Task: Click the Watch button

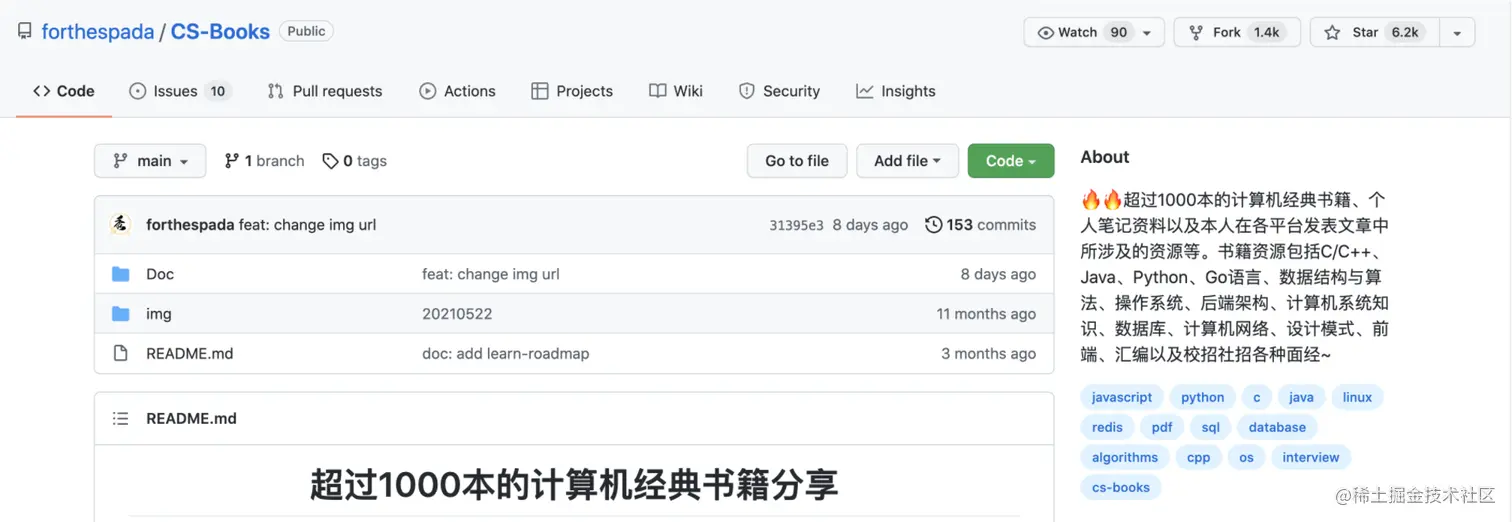Action: pos(1094,32)
